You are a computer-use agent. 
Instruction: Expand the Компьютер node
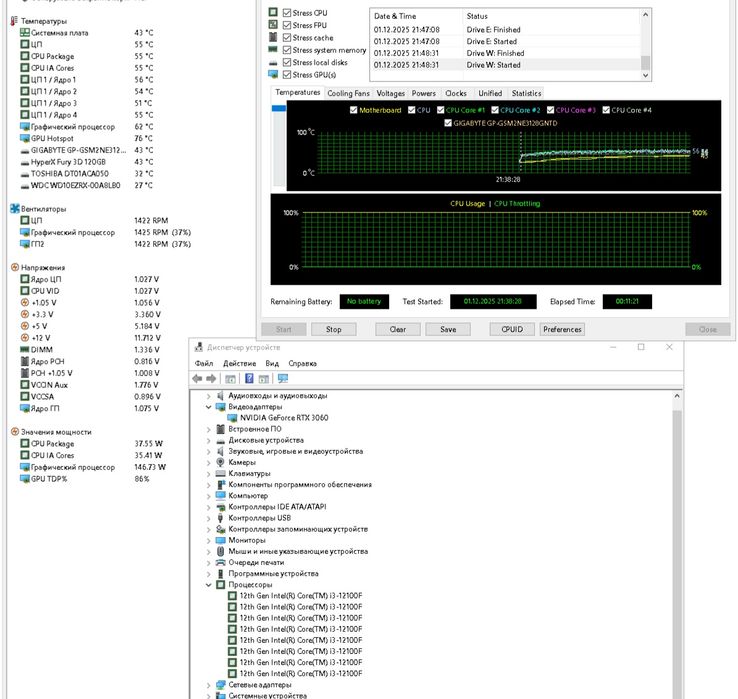point(209,496)
